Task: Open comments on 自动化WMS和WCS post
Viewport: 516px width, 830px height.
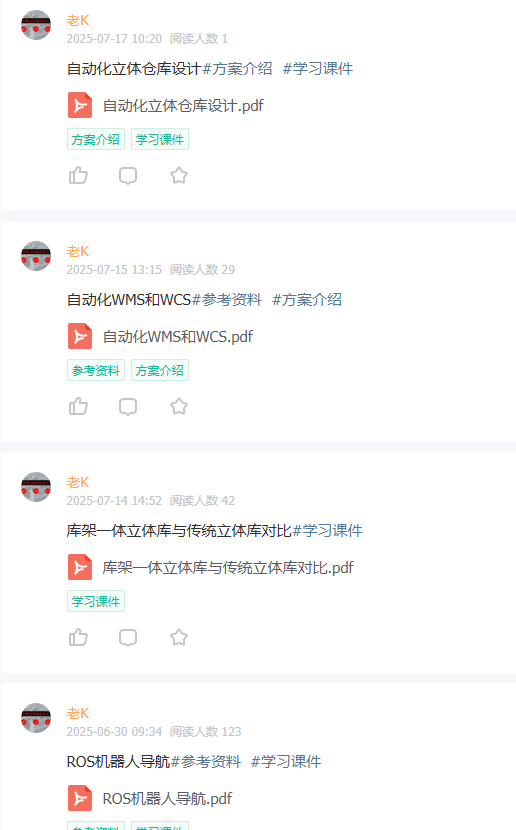Action: [x=128, y=407]
